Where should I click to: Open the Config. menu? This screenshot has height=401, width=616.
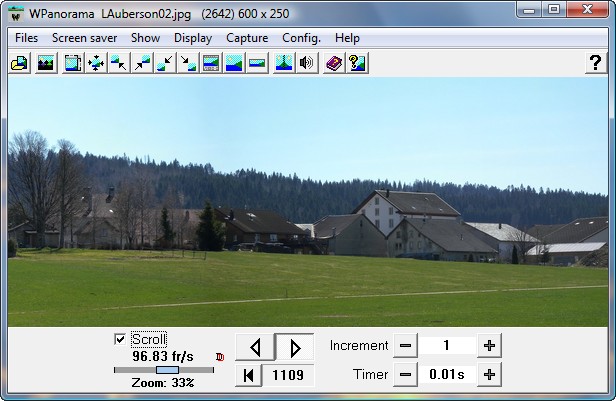(301, 38)
